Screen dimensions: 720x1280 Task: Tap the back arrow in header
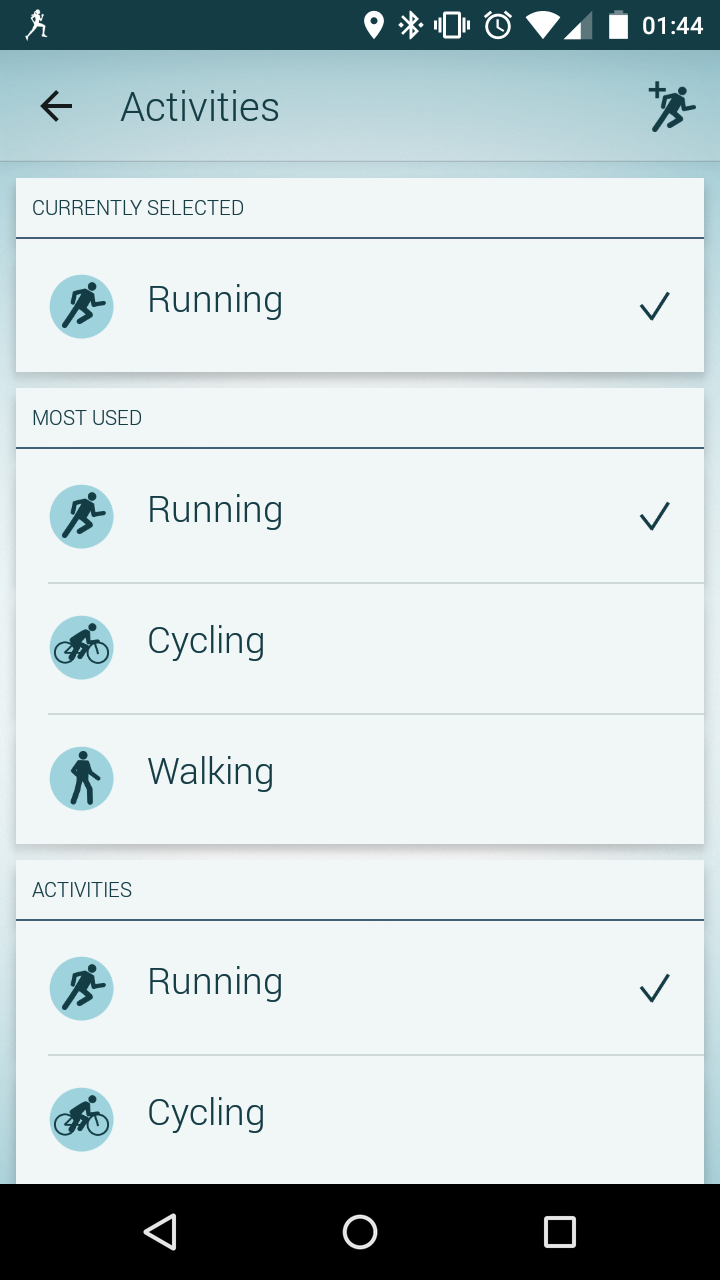click(56, 106)
